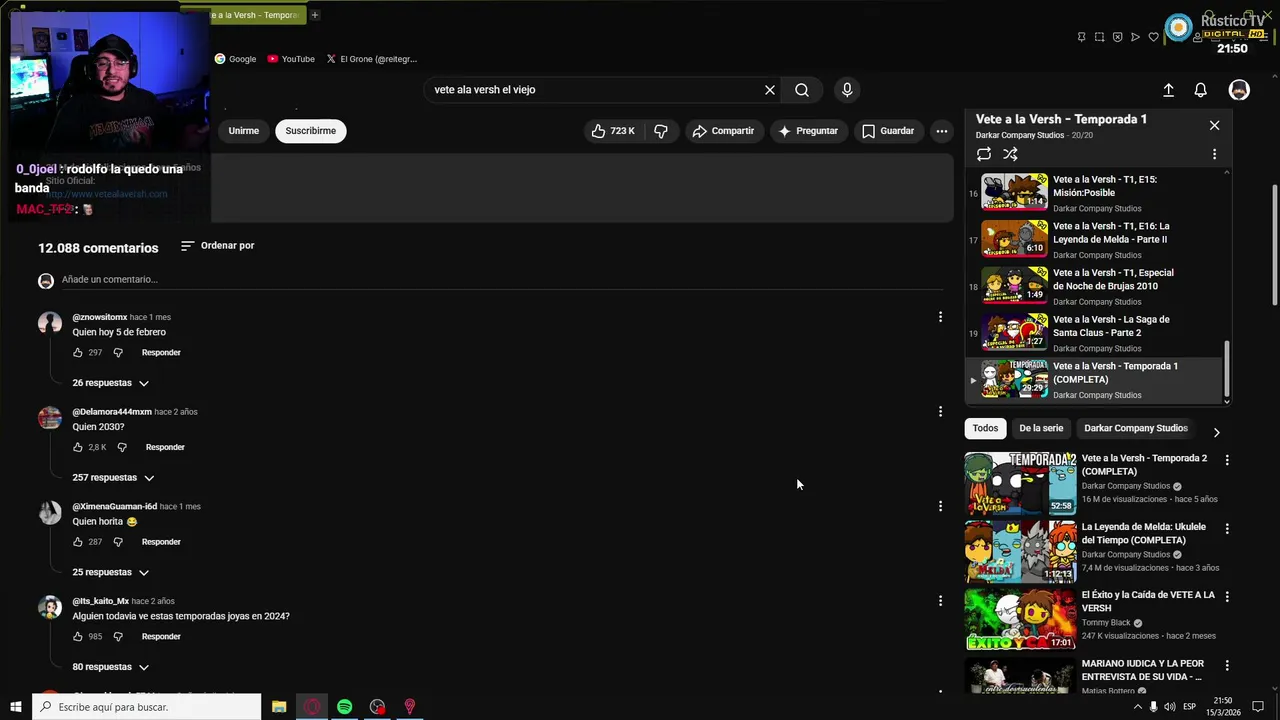Click the Unirme join button
1280x720 pixels.
243,131
